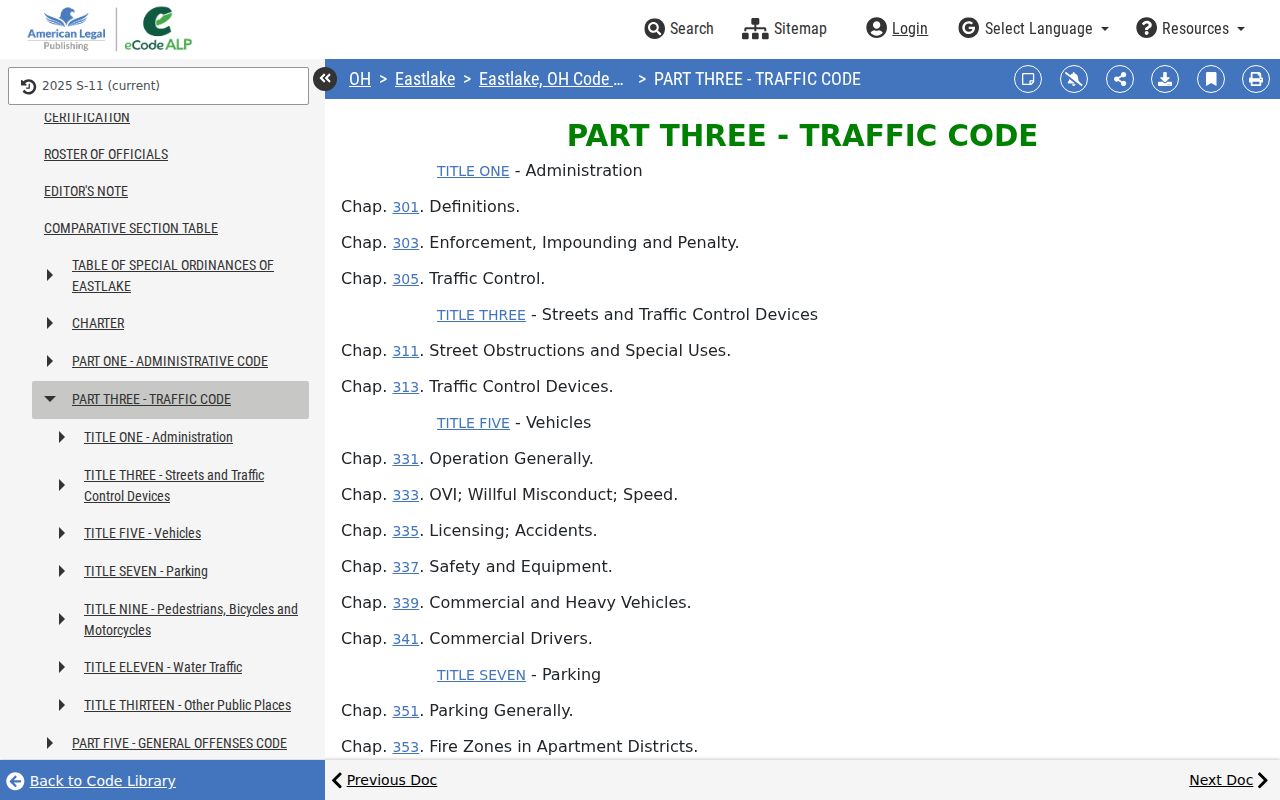Collapse the sidebar with double-chevron button

pos(325,78)
